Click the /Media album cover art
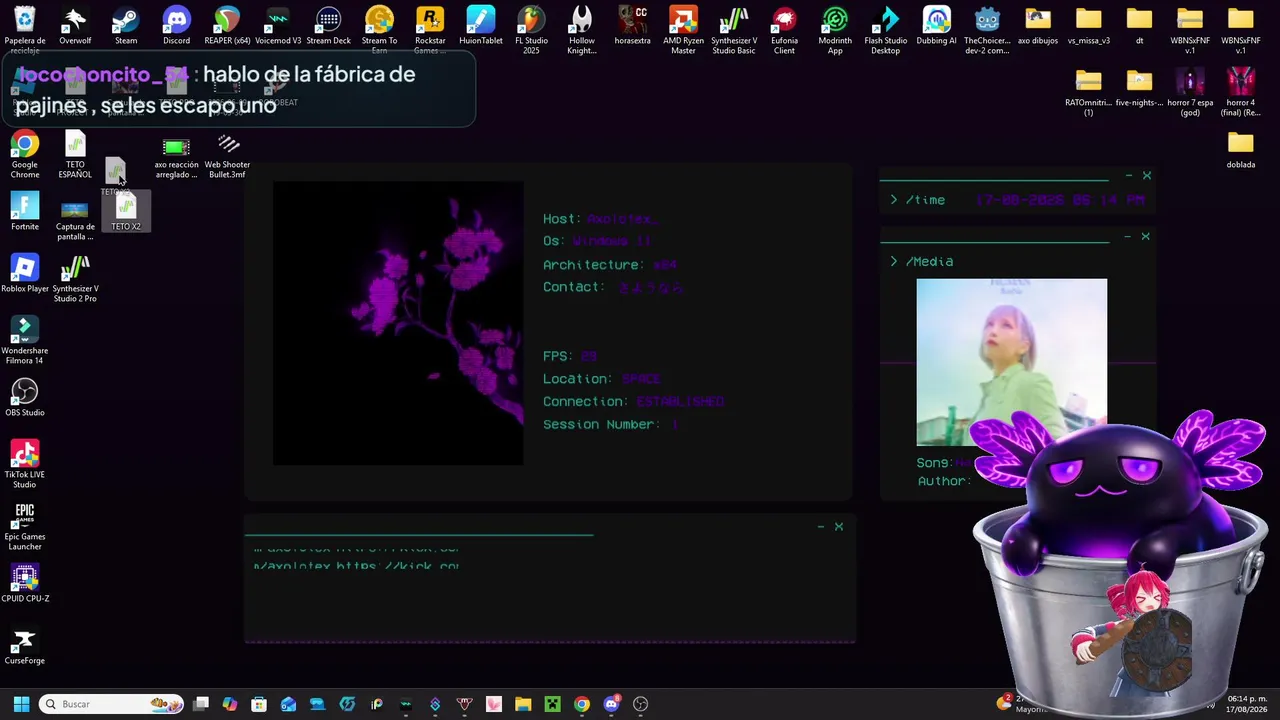The image size is (1280, 720). coord(1012,362)
